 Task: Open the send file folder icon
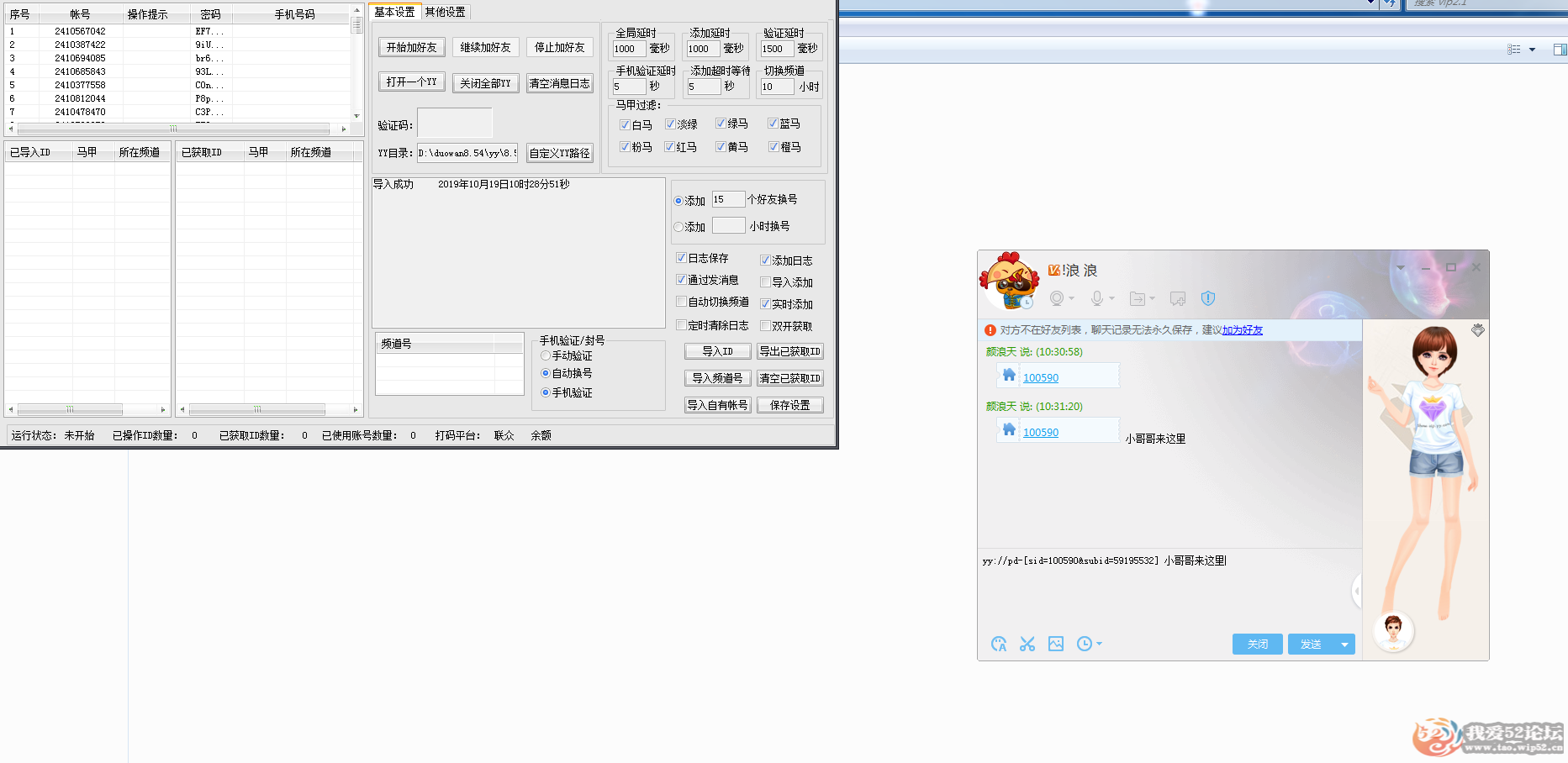[1138, 298]
